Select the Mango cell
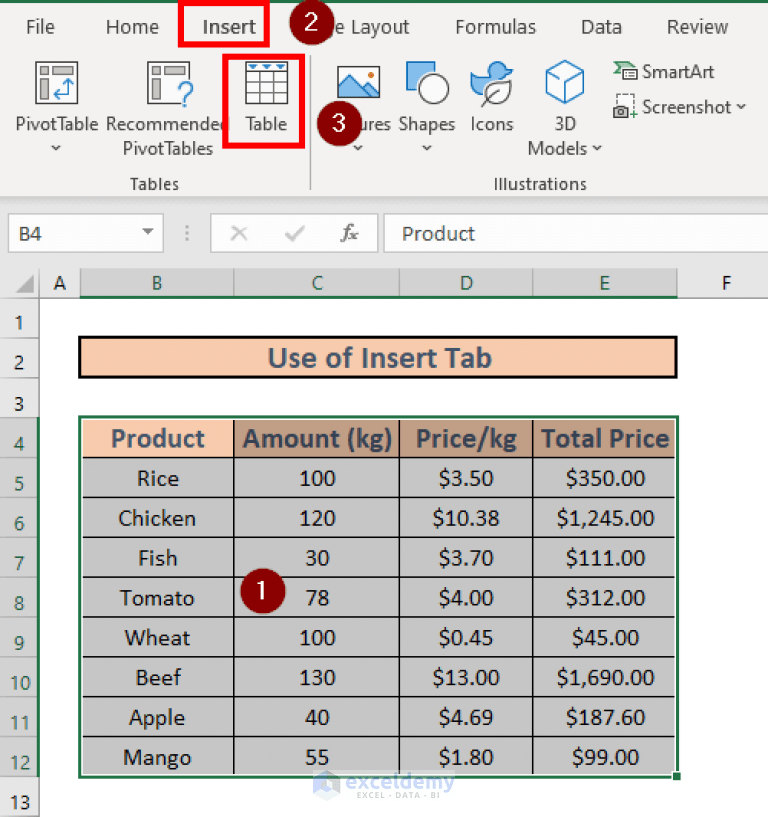The height and width of the screenshot is (817, 768). [158, 757]
